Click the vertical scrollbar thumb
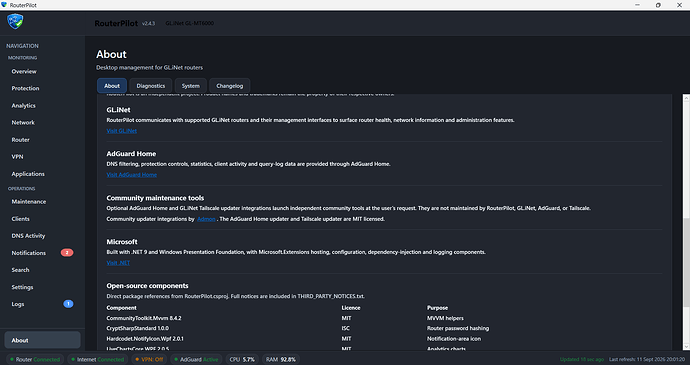The width and height of the screenshot is (690, 365). 686,262
